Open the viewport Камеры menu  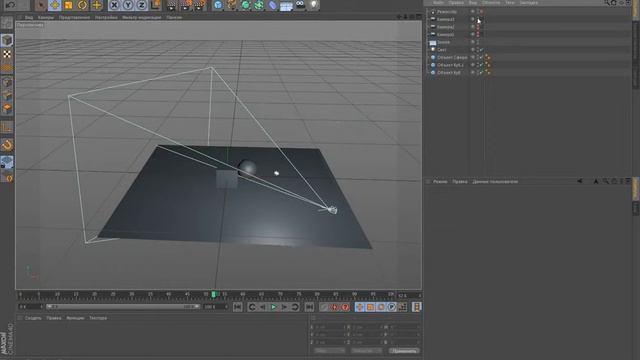click(46, 18)
